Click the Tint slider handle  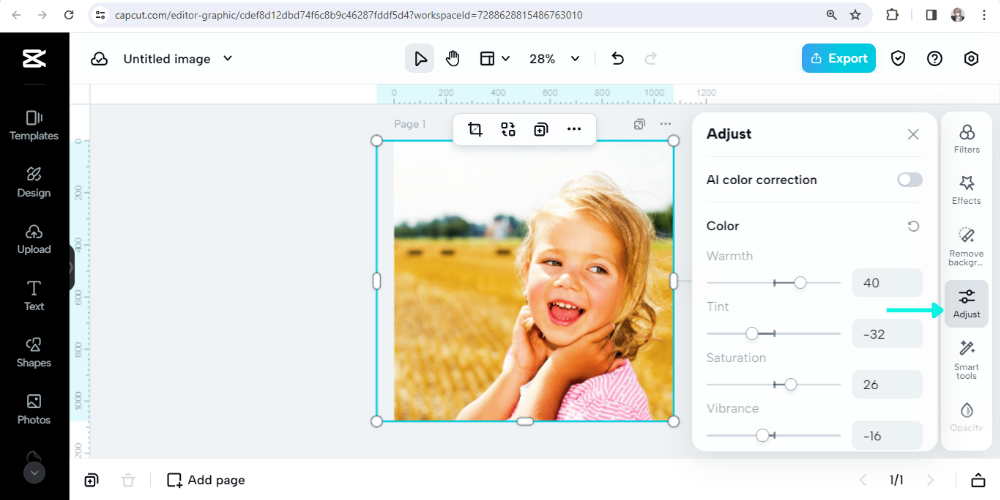coord(752,334)
